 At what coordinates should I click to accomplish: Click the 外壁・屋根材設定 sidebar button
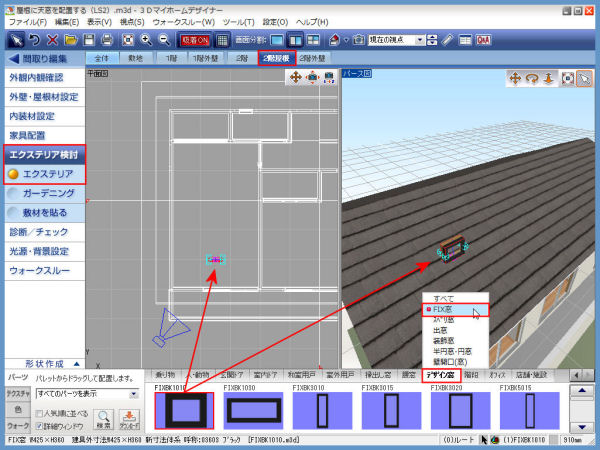click(43, 96)
